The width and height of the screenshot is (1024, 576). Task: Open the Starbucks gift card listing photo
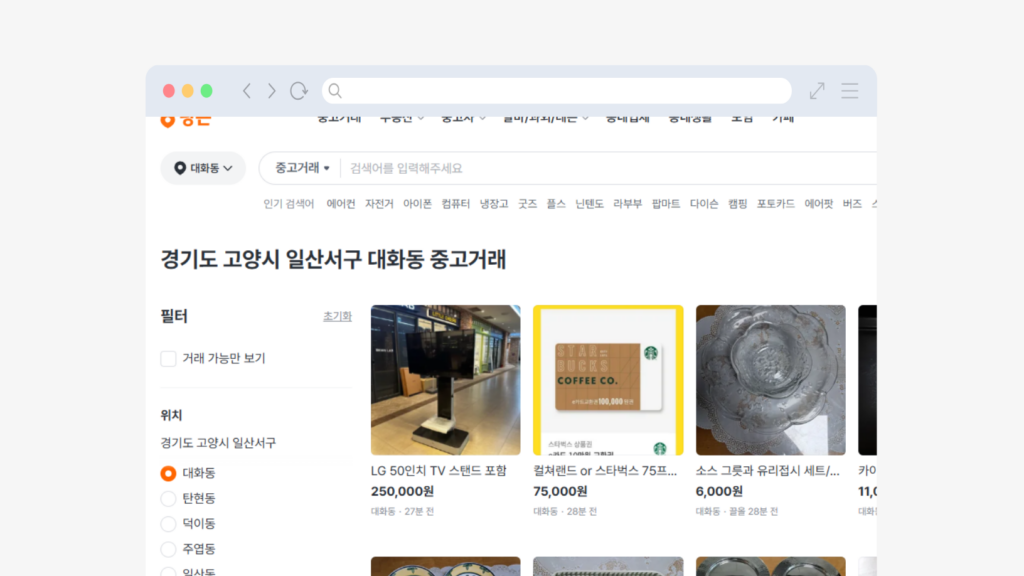(x=608, y=380)
